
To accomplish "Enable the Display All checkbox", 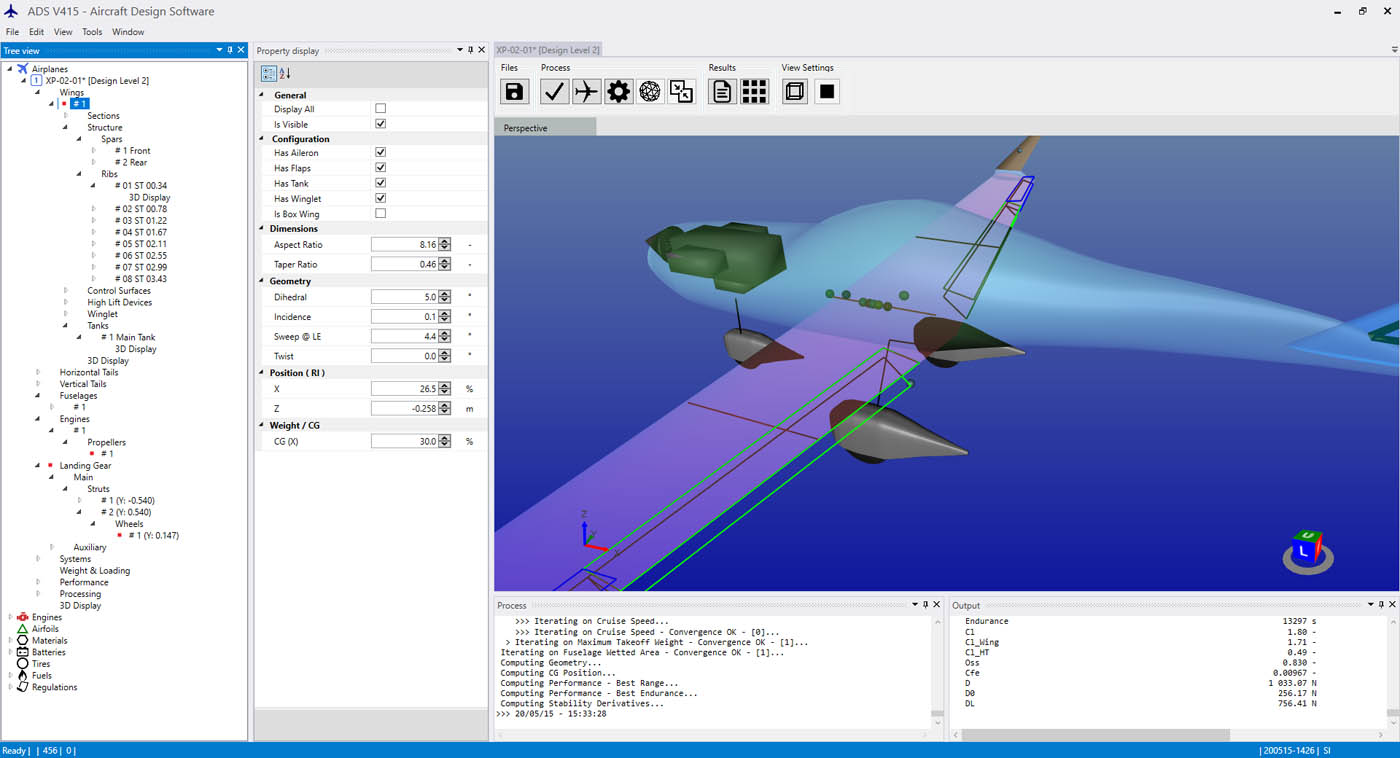I will (380, 108).
